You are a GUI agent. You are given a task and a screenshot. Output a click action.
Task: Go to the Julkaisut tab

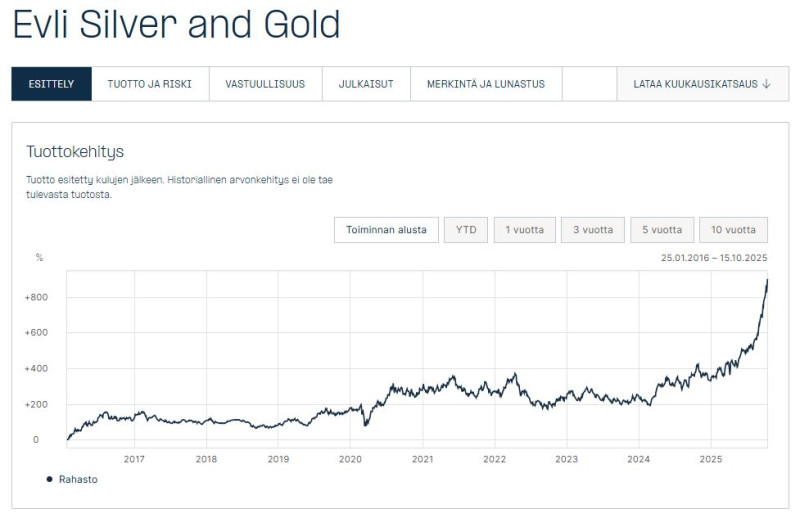click(366, 84)
